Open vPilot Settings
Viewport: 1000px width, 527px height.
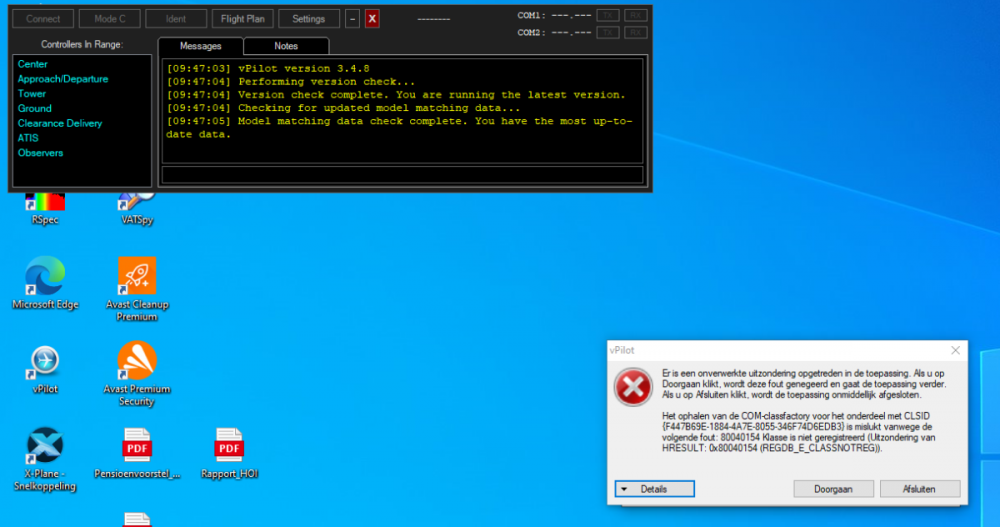pyautogui.click(x=309, y=19)
